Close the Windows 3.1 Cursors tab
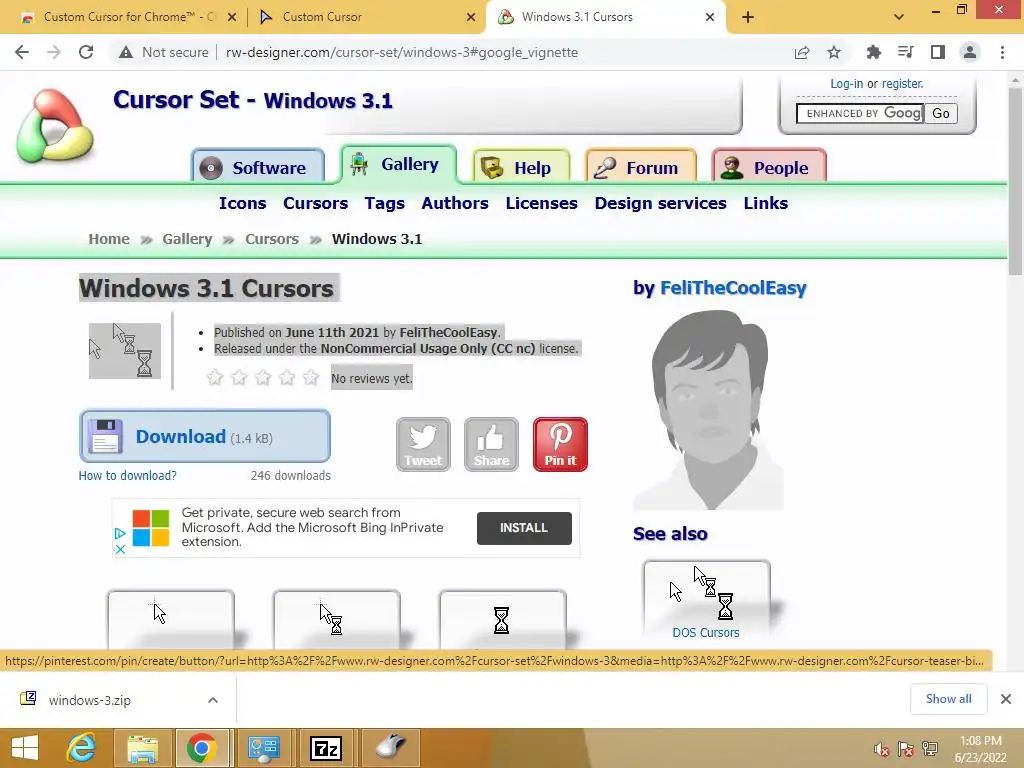This screenshot has height=768, width=1024. tap(710, 17)
